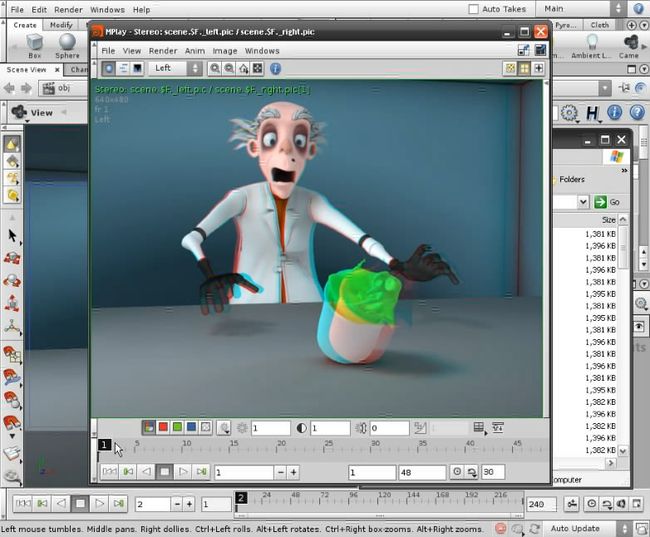The image size is (650, 537).
Task: Open MPlay Render menu
Action: [162, 51]
